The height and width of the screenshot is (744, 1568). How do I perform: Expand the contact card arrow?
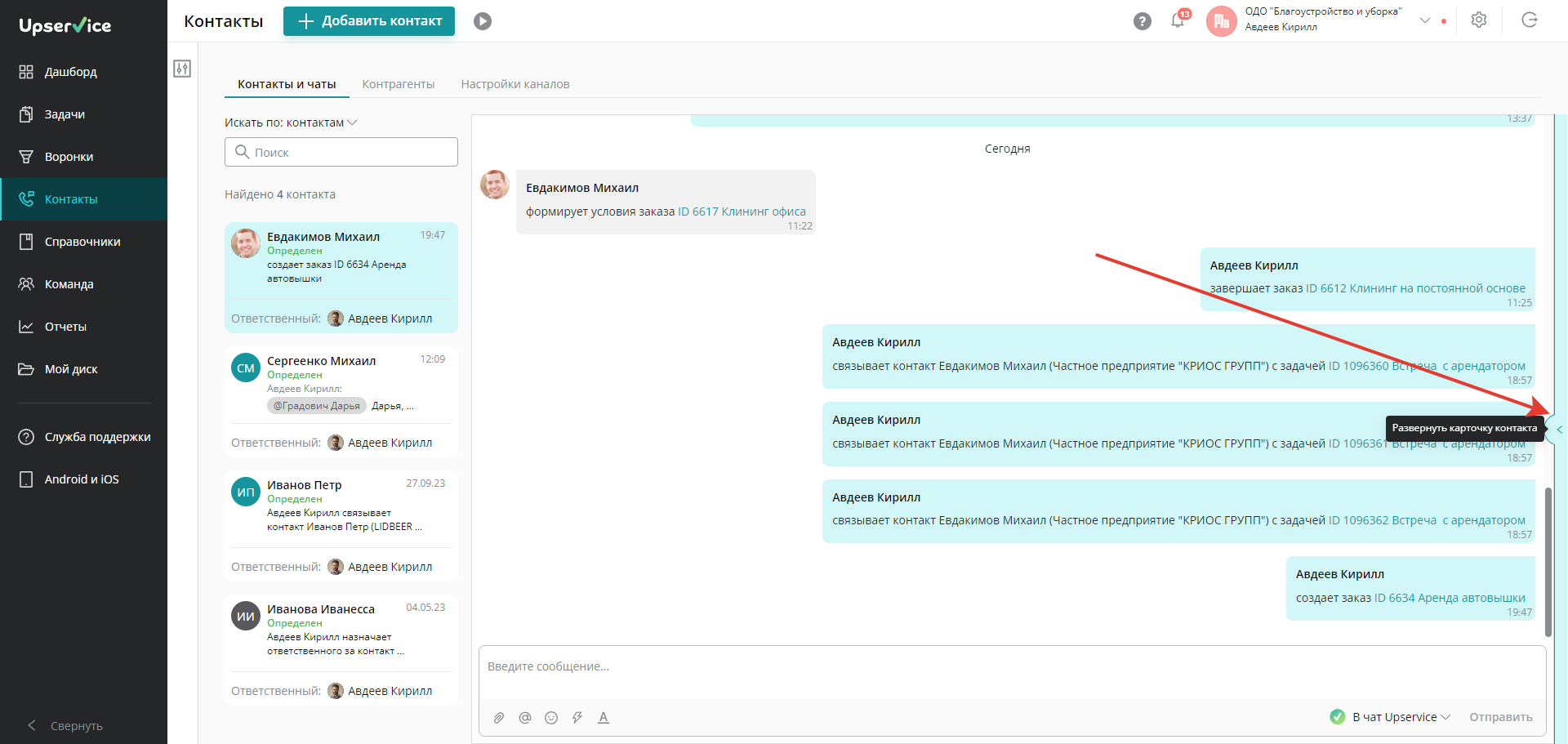click(x=1558, y=429)
